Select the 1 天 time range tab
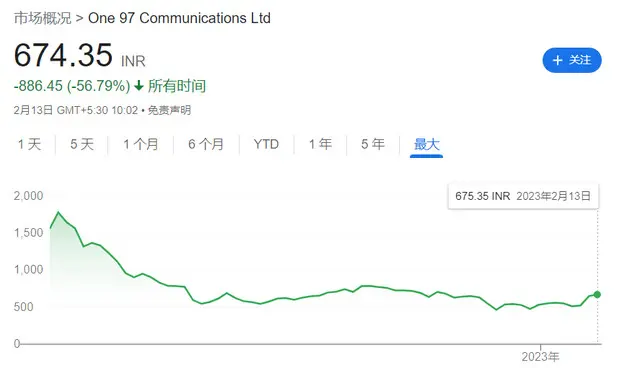Image resolution: width=640 pixels, height=368 pixels. [x=29, y=144]
